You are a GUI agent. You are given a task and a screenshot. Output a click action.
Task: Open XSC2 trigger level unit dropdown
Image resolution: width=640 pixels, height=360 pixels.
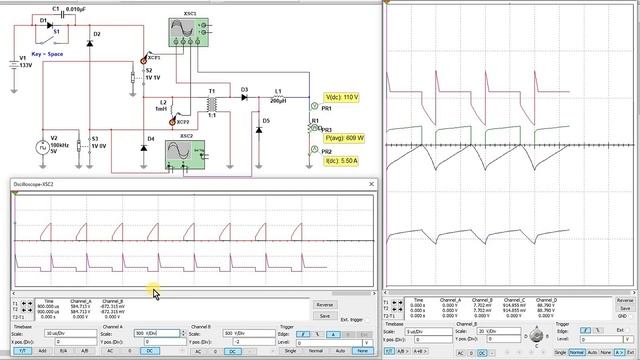point(367,343)
